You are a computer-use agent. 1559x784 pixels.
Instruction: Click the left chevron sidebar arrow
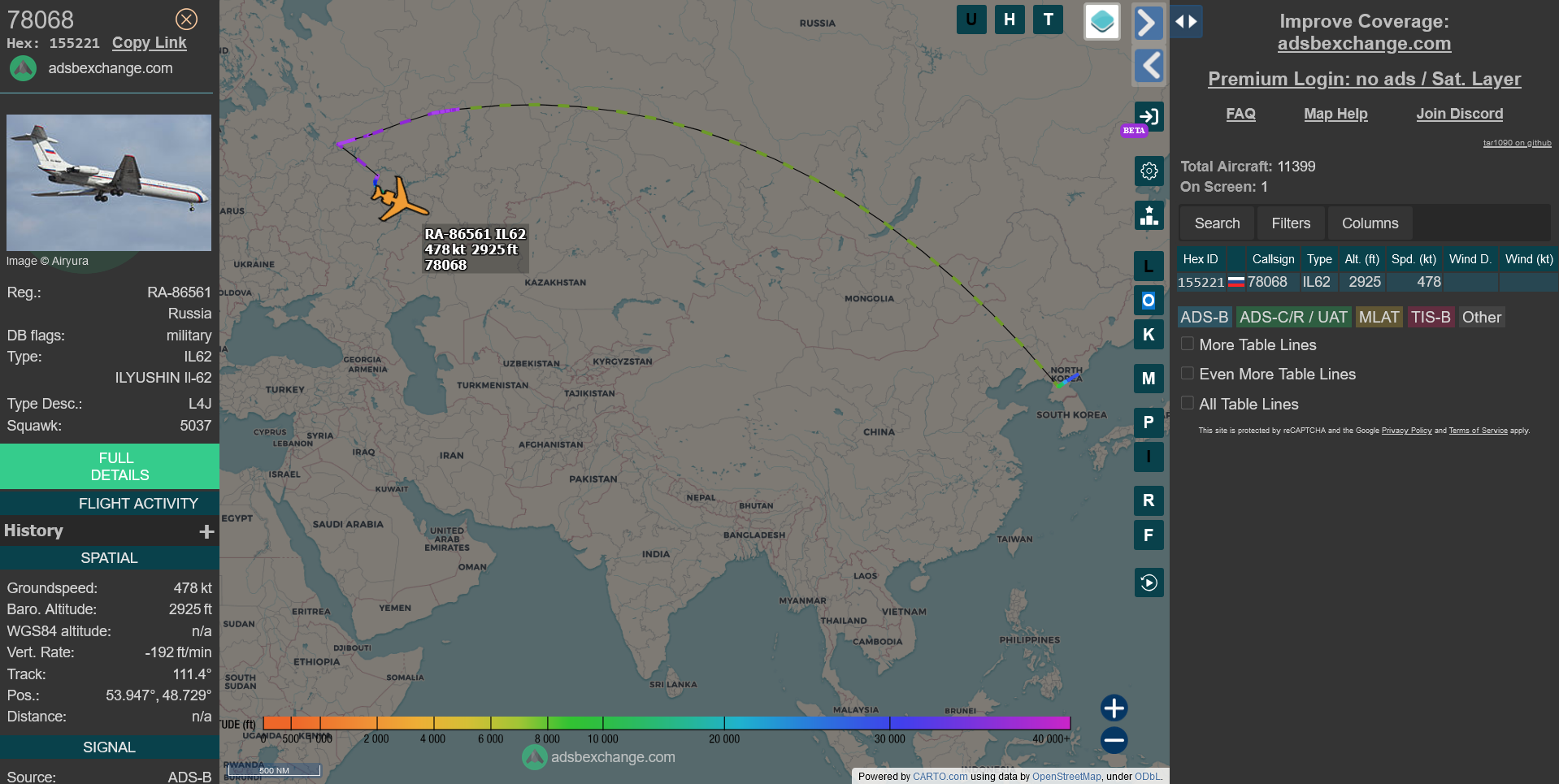pyautogui.click(x=1149, y=66)
